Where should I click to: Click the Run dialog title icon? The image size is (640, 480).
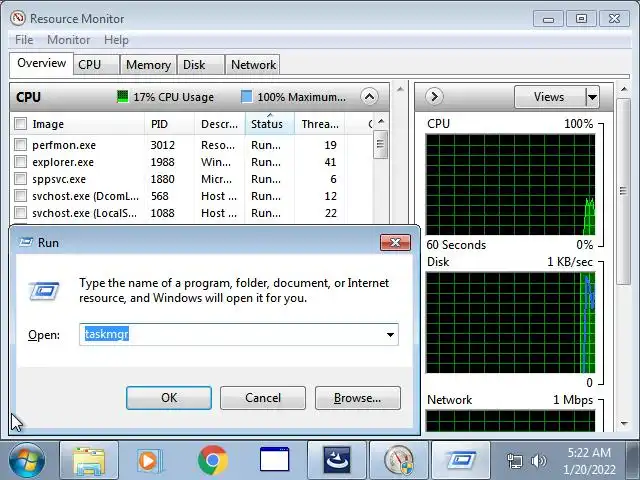click(x=25, y=242)
